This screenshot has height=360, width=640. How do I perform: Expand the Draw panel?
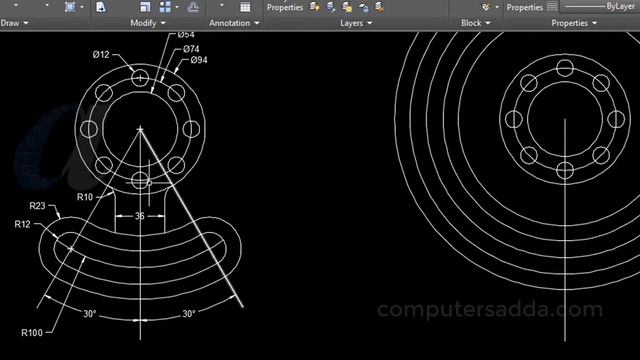pyautogui.click(x=14, y=23)
